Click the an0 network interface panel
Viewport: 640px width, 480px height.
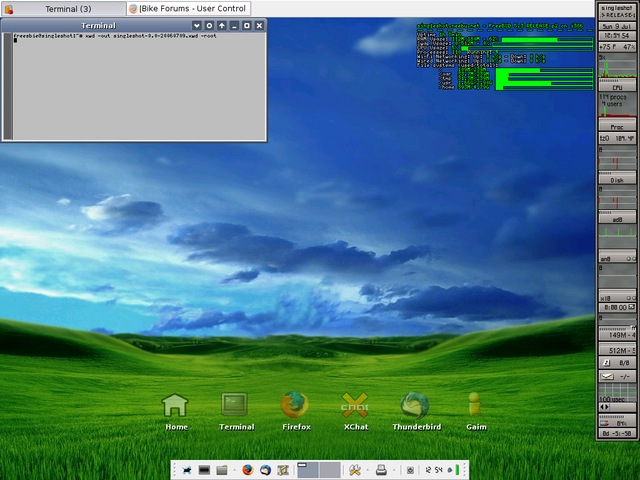click(617, 258)
